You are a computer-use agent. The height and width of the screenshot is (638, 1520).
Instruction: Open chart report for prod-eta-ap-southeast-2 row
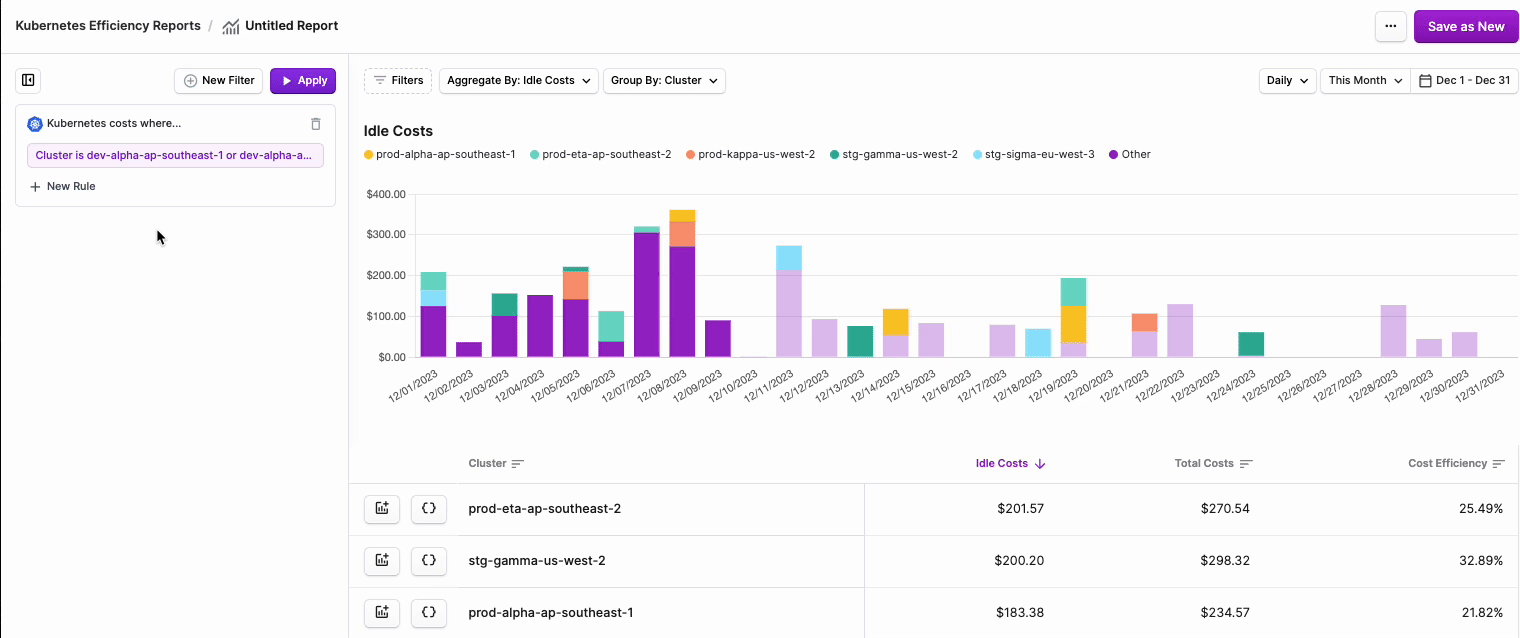click(x=382, y=508)
